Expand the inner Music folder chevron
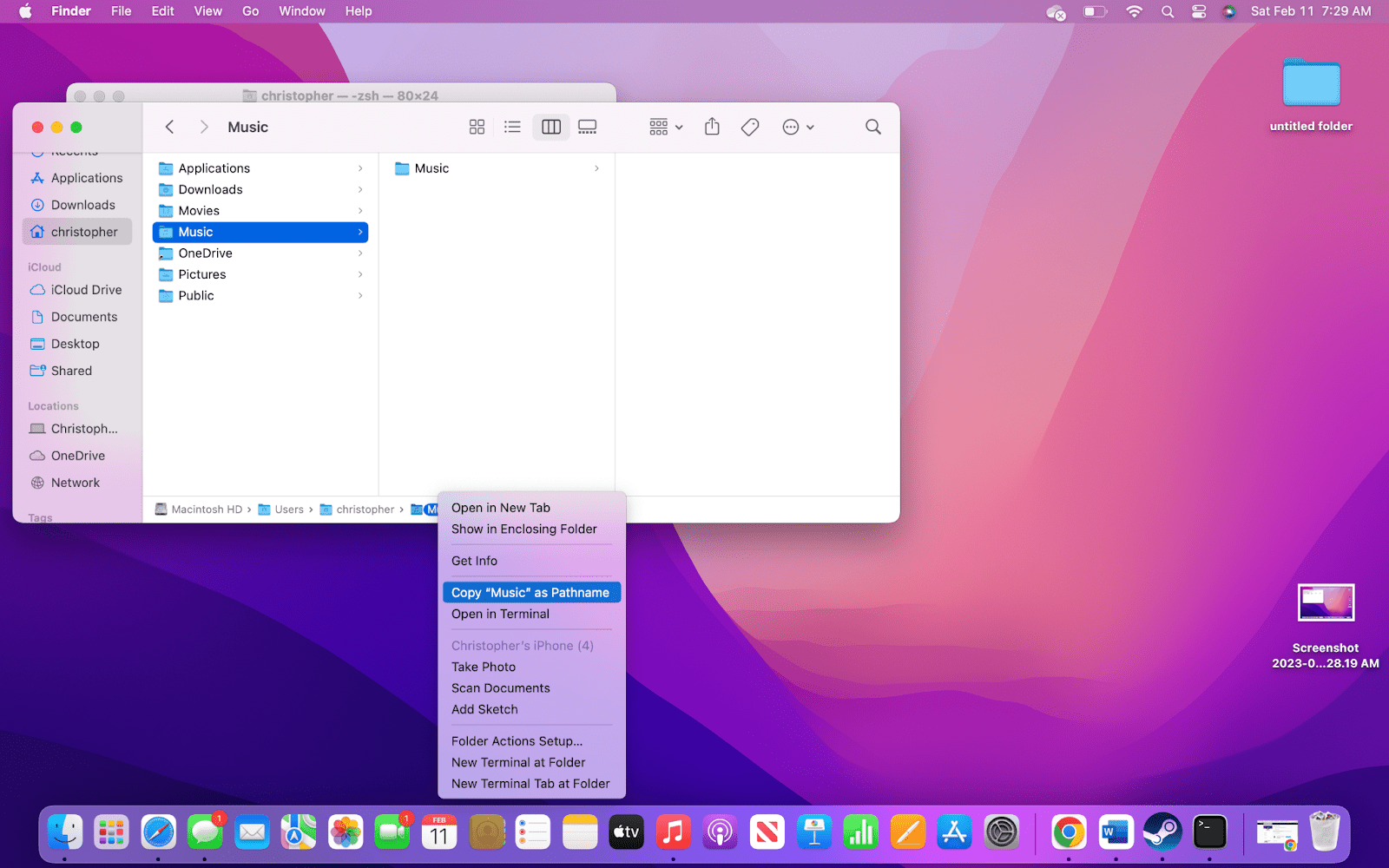Viewport: 1389px width, 868px height. click(x=596, y=168)
